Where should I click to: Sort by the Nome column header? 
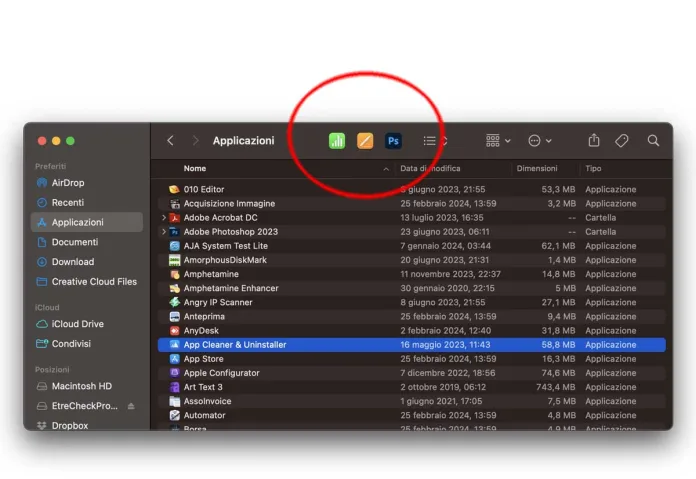click(195, 169)
